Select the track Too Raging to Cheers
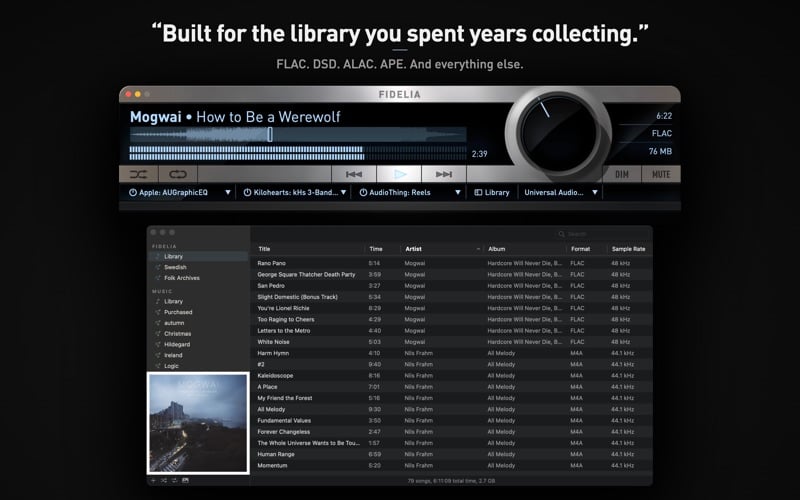Image resolution: width=800 pixels, height=500 pixels. (x=452, y=319)
